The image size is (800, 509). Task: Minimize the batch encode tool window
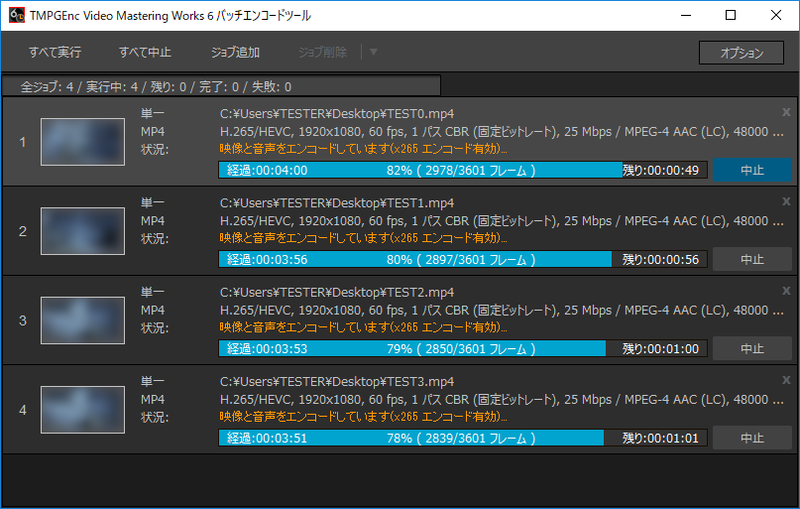pyautogui.click(x=686, y=15)
